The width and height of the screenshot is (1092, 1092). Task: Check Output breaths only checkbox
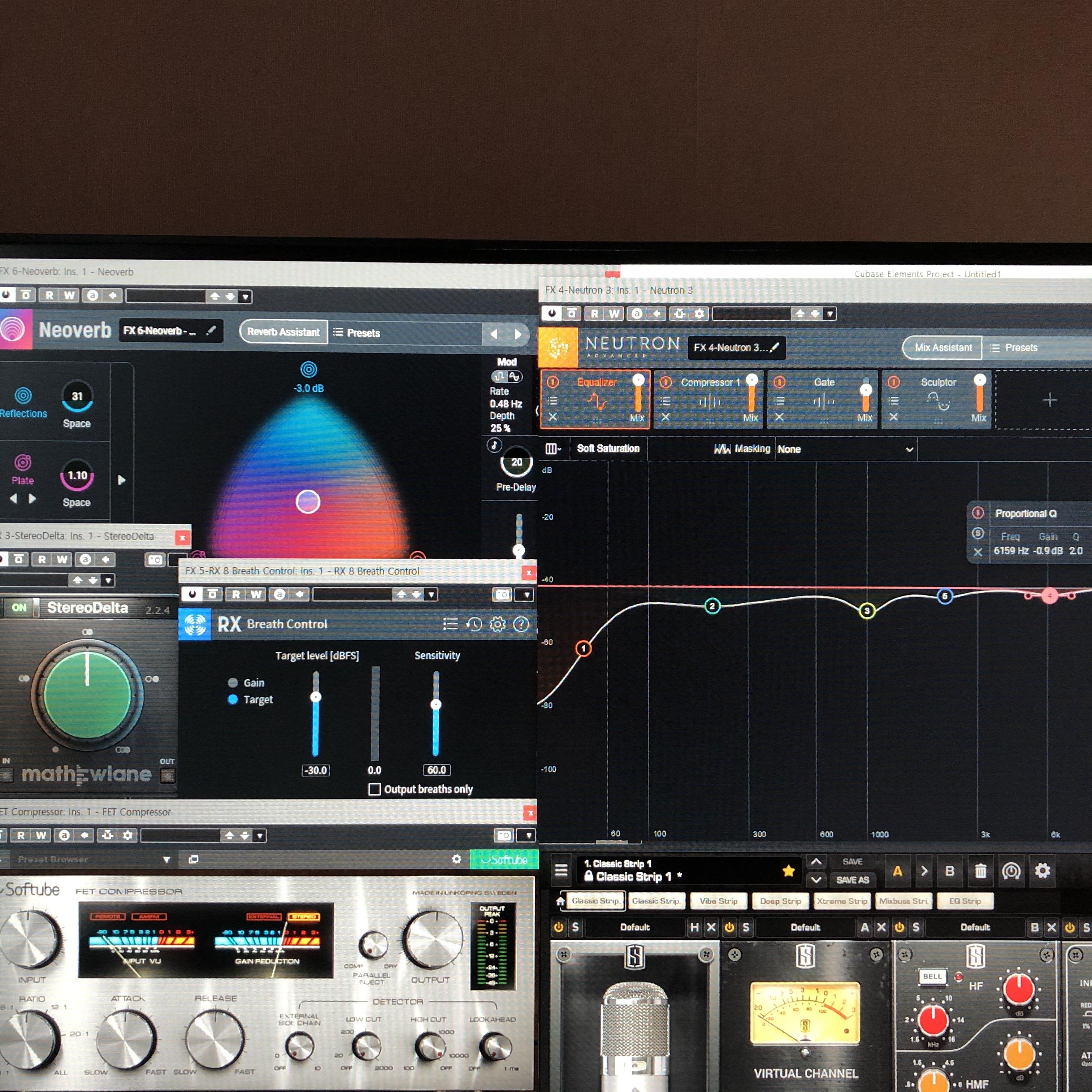pos(374,789)
